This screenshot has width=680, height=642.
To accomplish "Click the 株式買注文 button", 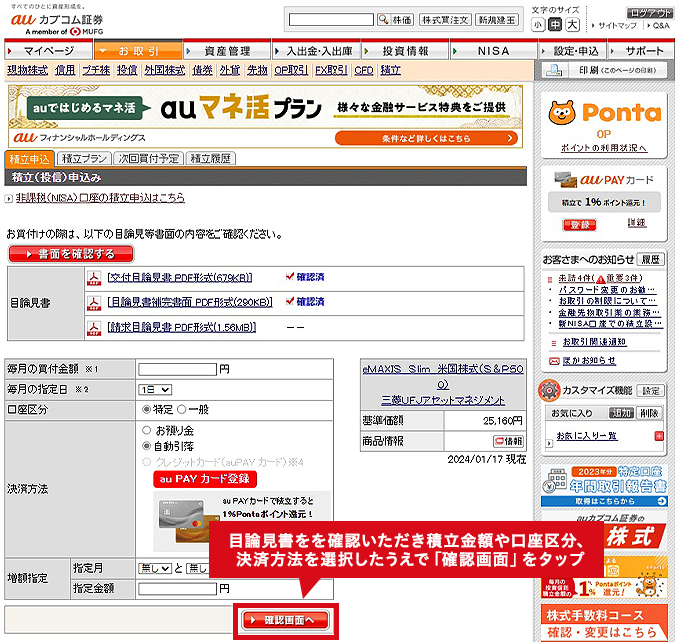I will [445, 20].
